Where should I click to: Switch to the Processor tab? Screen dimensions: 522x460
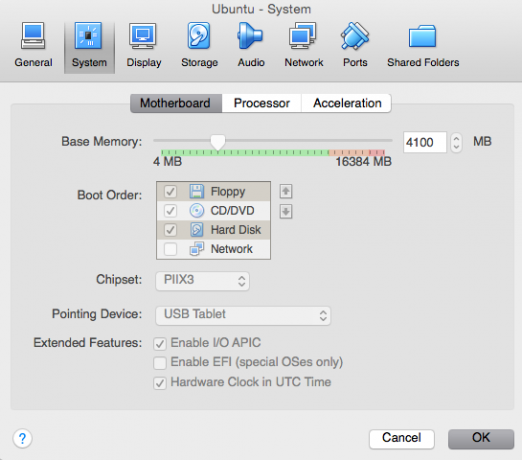point(262,103)
